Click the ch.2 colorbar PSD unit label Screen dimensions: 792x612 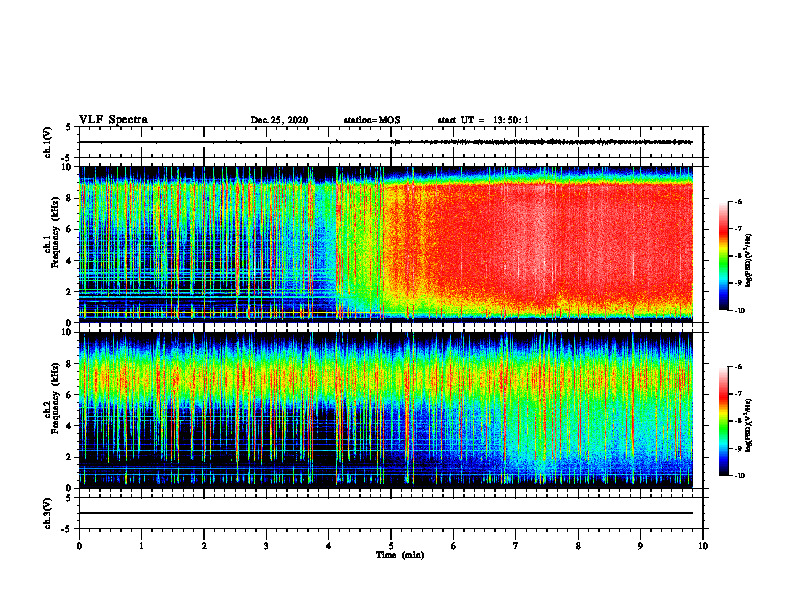tap(749, 425)
